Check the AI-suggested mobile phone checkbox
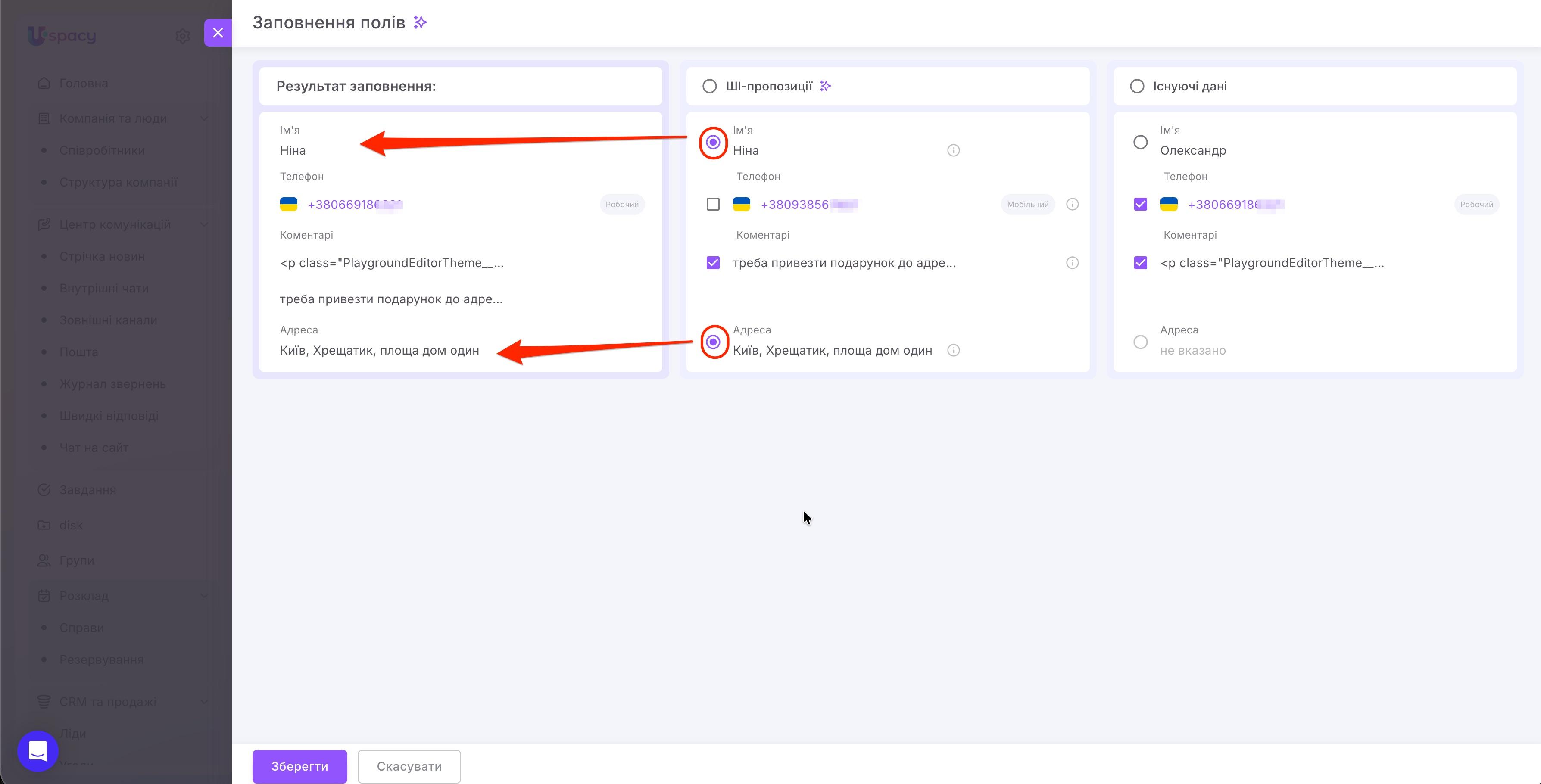This screenshot has width=1541, height=784. pyautogui.click(x=713, y=205)
